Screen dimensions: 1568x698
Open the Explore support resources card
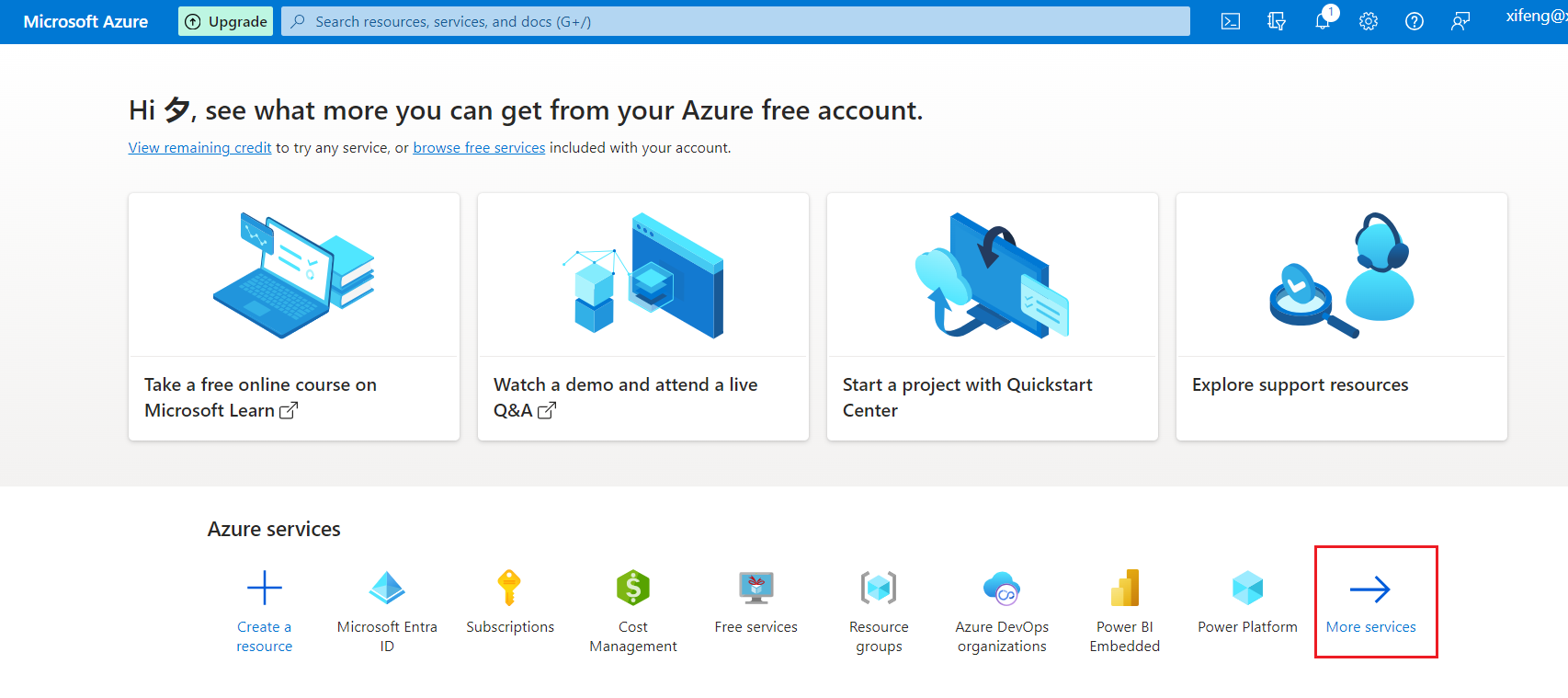click(x=1342, y=316)
